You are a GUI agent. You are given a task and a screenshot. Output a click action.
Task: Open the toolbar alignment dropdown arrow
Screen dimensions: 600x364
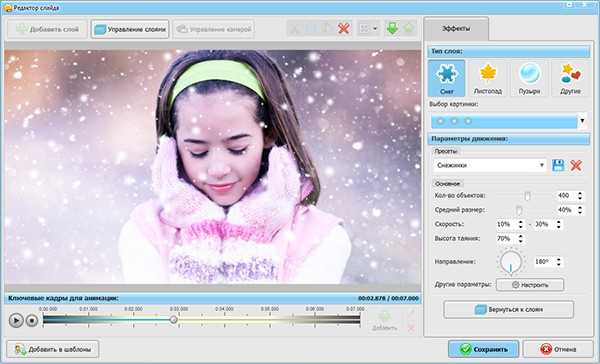[x=375, y=29]
